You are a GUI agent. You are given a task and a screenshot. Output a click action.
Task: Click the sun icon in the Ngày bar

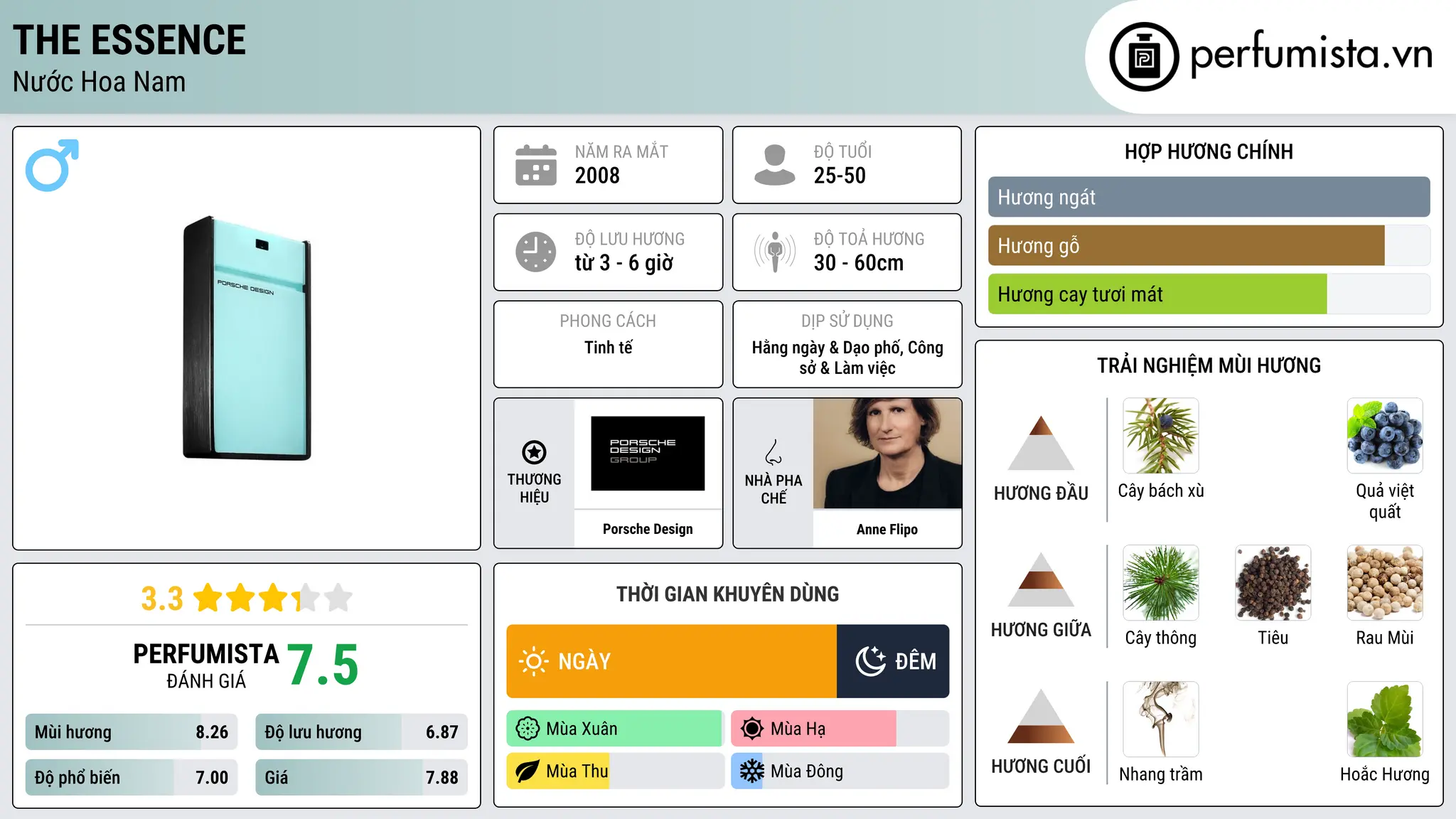pyautogui.click(x=534, y=661)
